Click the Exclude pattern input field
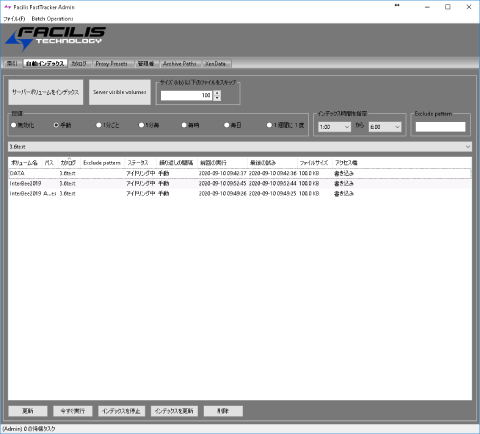Image resolution: width=480 pixels, height=434 pixels. [x=440, y=127]
